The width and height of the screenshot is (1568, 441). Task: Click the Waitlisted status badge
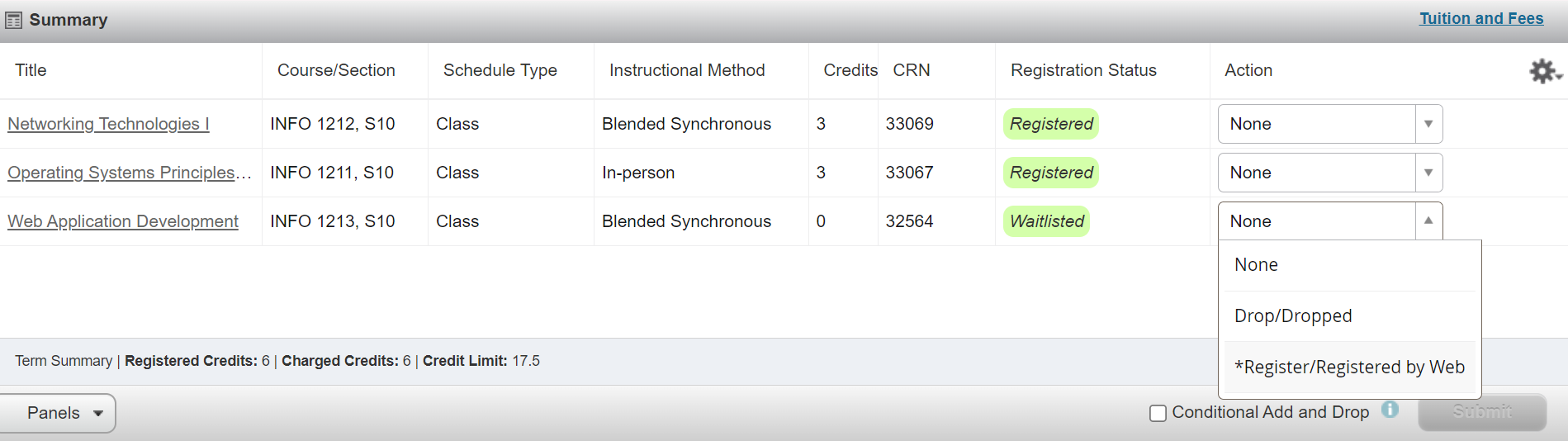point(1046,221)
